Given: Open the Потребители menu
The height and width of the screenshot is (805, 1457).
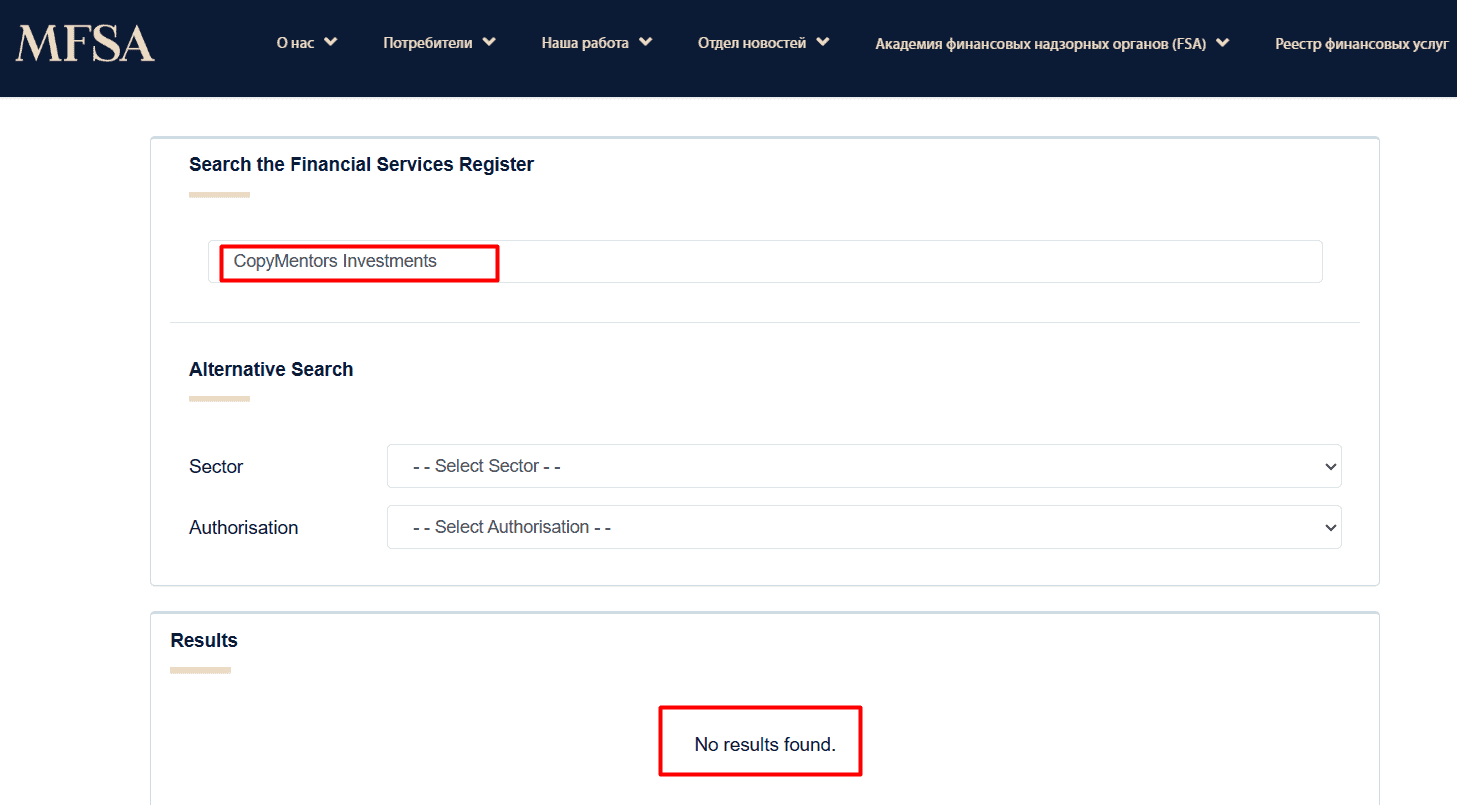Looking at the screenshot, I should 428,43.
